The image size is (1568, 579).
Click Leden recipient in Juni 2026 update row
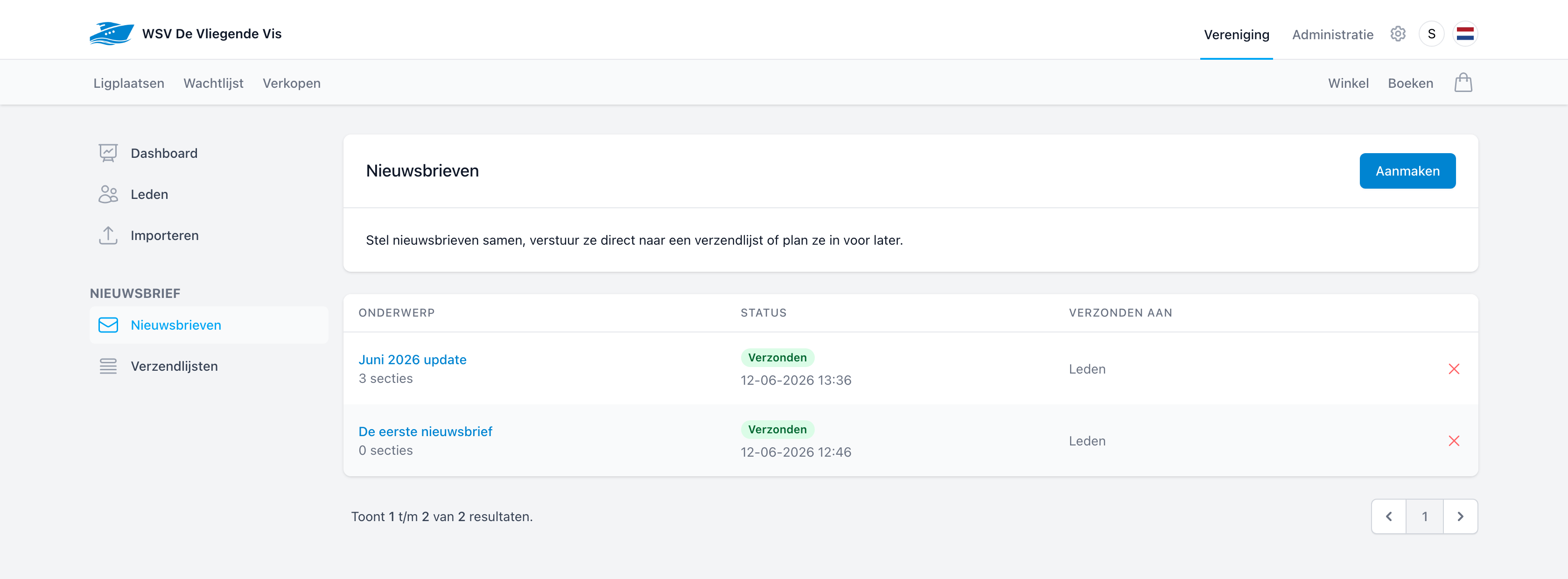(1087, 369)
